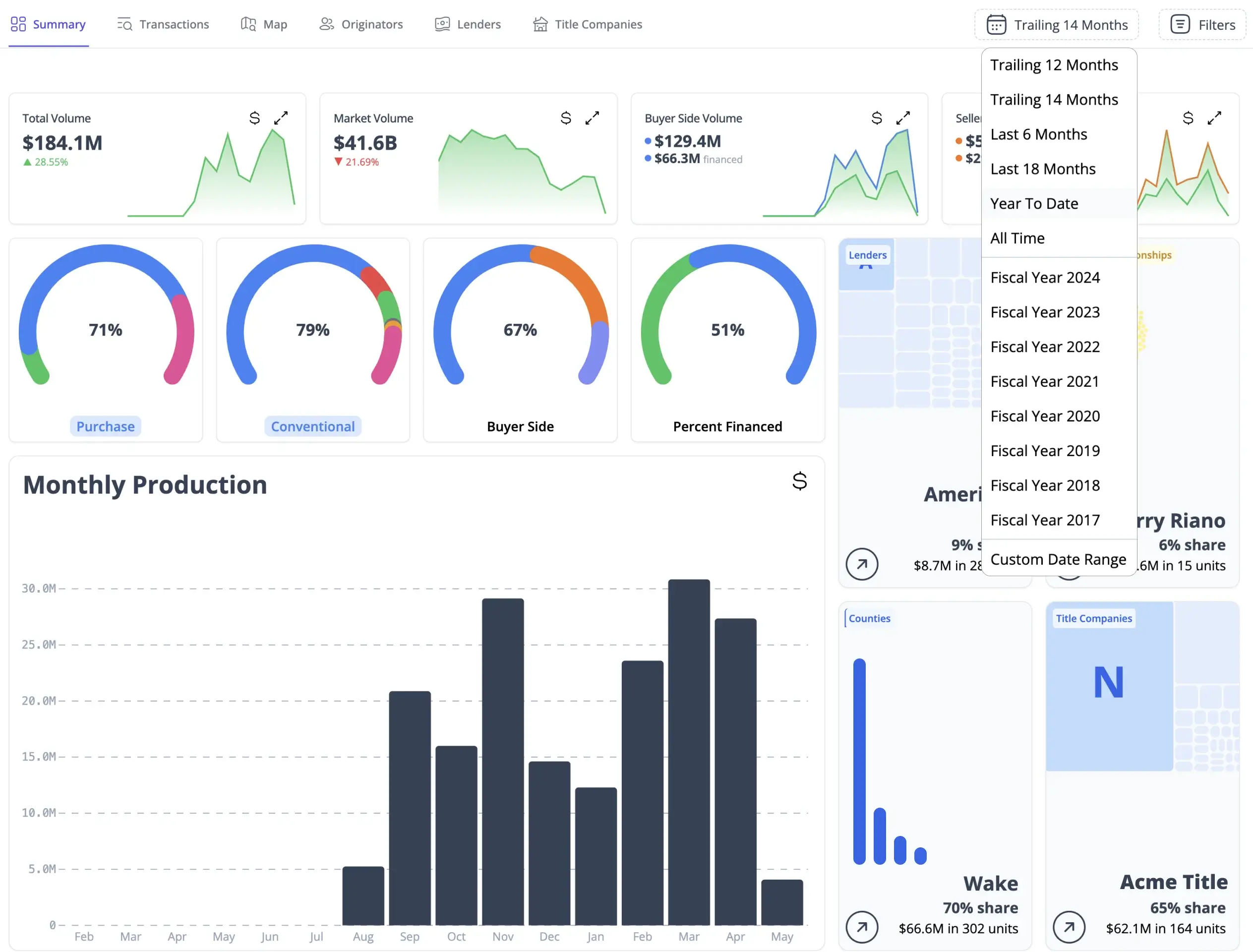Click the Conventional gauge label
The width and height of the screenshot is (1253, 952).
pos(313,427)
